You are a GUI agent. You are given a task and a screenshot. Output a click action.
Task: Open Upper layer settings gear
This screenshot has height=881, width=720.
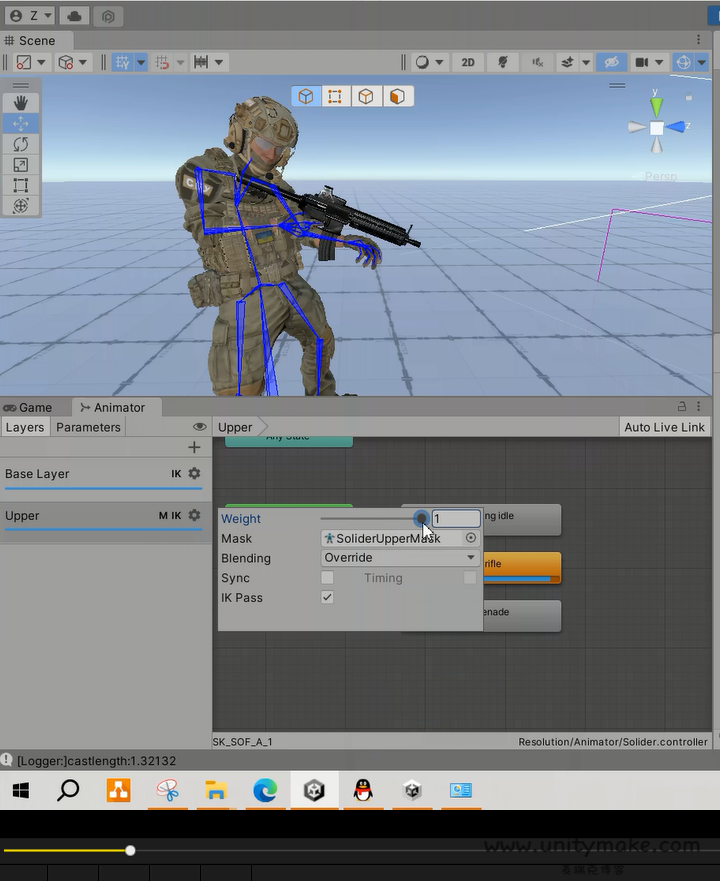pos(194,516)
